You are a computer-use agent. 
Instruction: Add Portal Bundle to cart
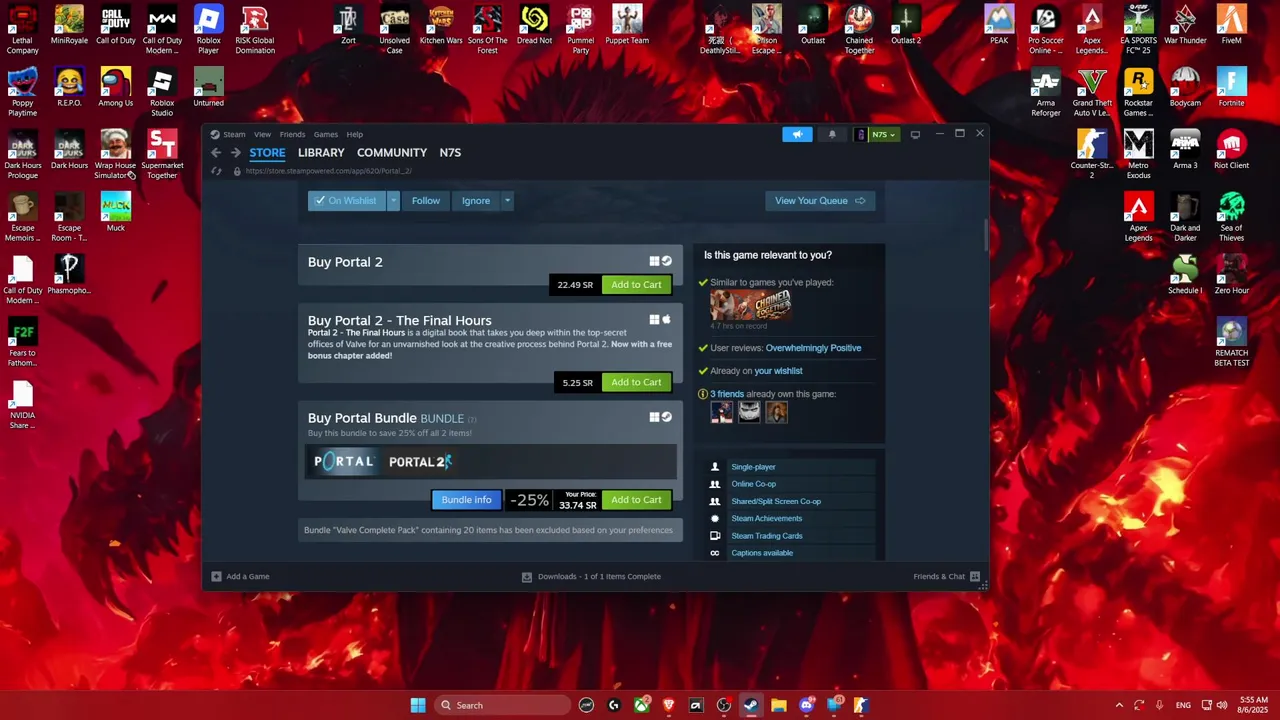coord(636,500)
